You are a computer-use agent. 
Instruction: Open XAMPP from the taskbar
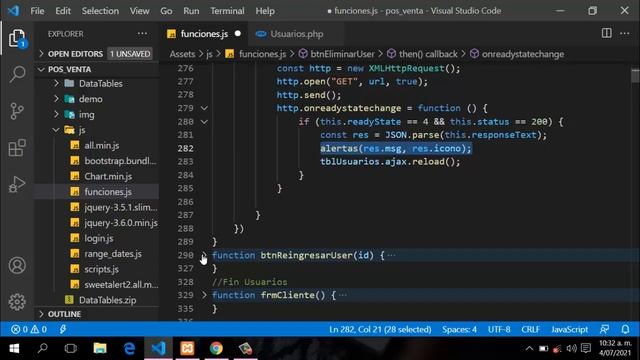click(x=187, y=349)
